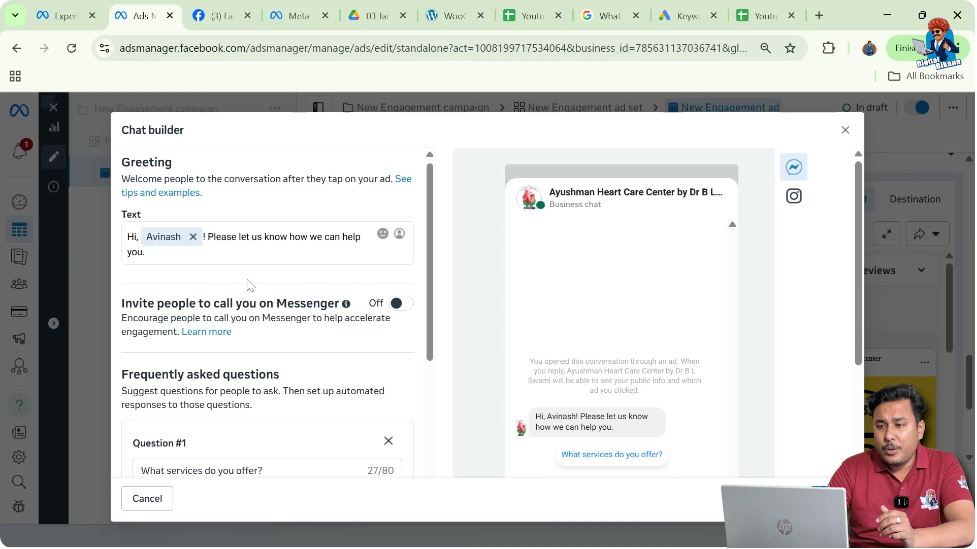Open Audiences people icon in sidebar
977x549 pixels.
pos(19,284)
